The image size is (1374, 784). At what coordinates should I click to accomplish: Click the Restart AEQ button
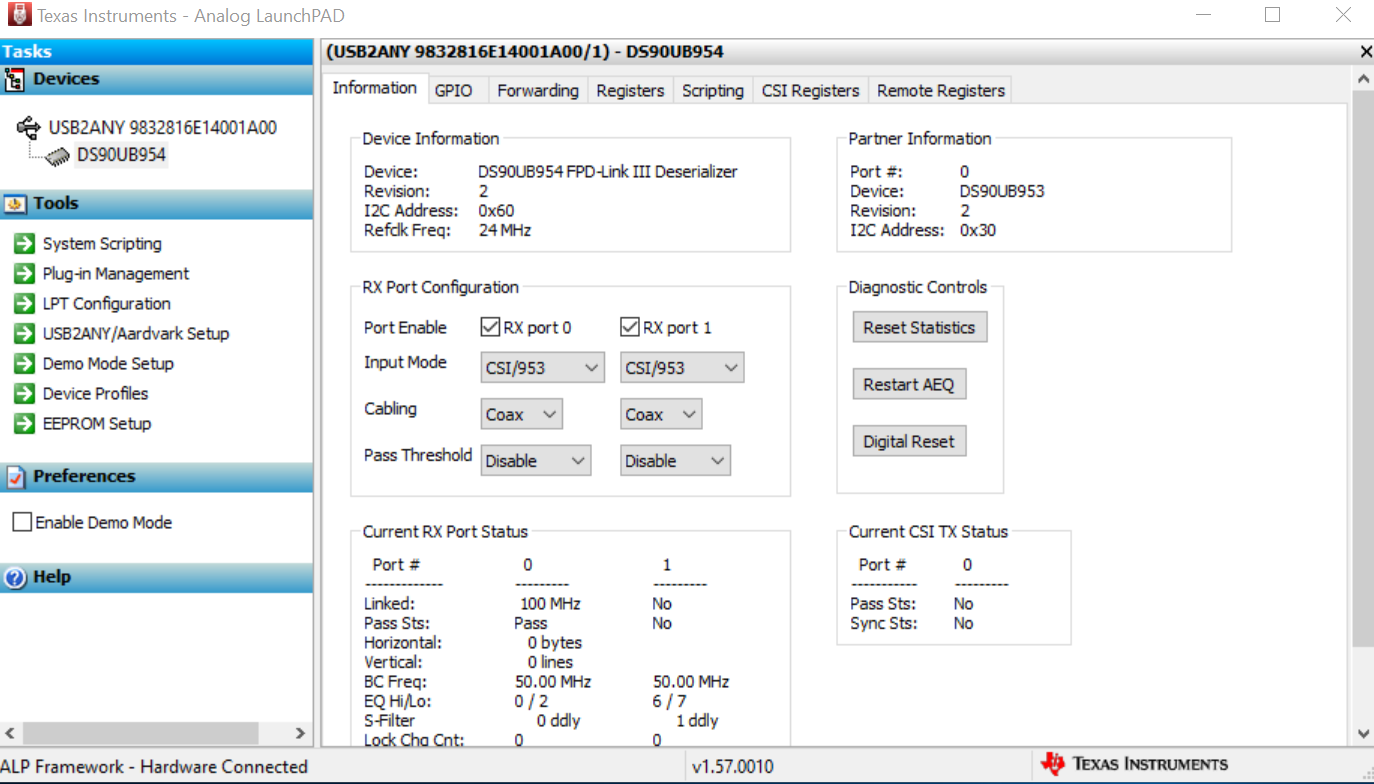[909, 384]
